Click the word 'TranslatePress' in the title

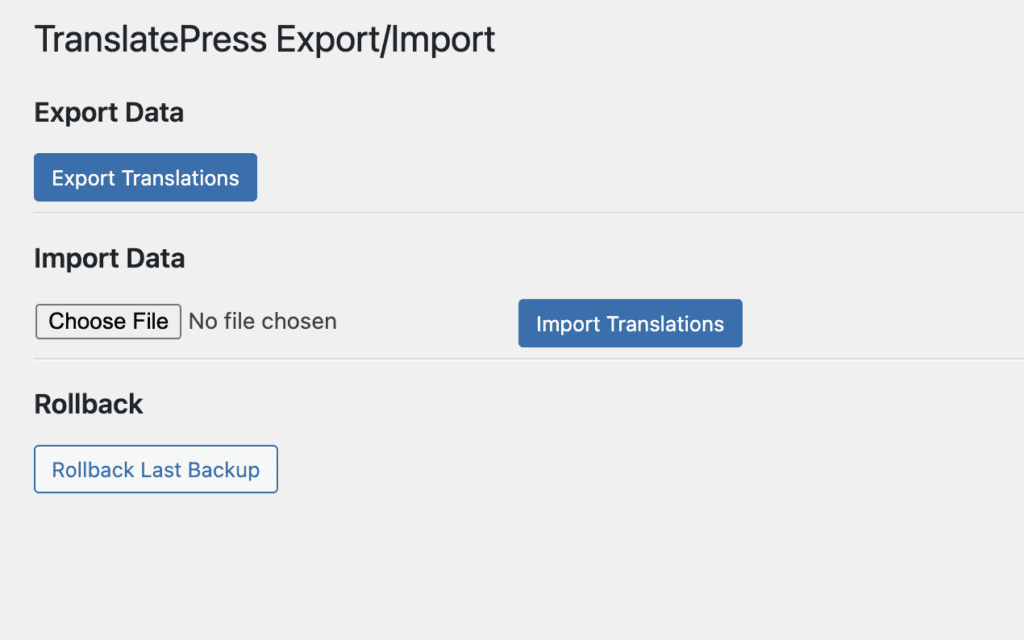(150, 40)
